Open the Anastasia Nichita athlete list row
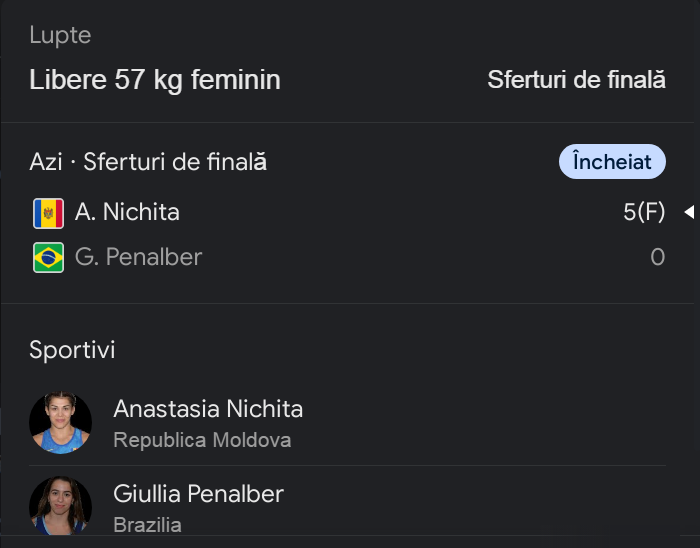This screenshot has width=700, height=548. (x=347, y=423)
